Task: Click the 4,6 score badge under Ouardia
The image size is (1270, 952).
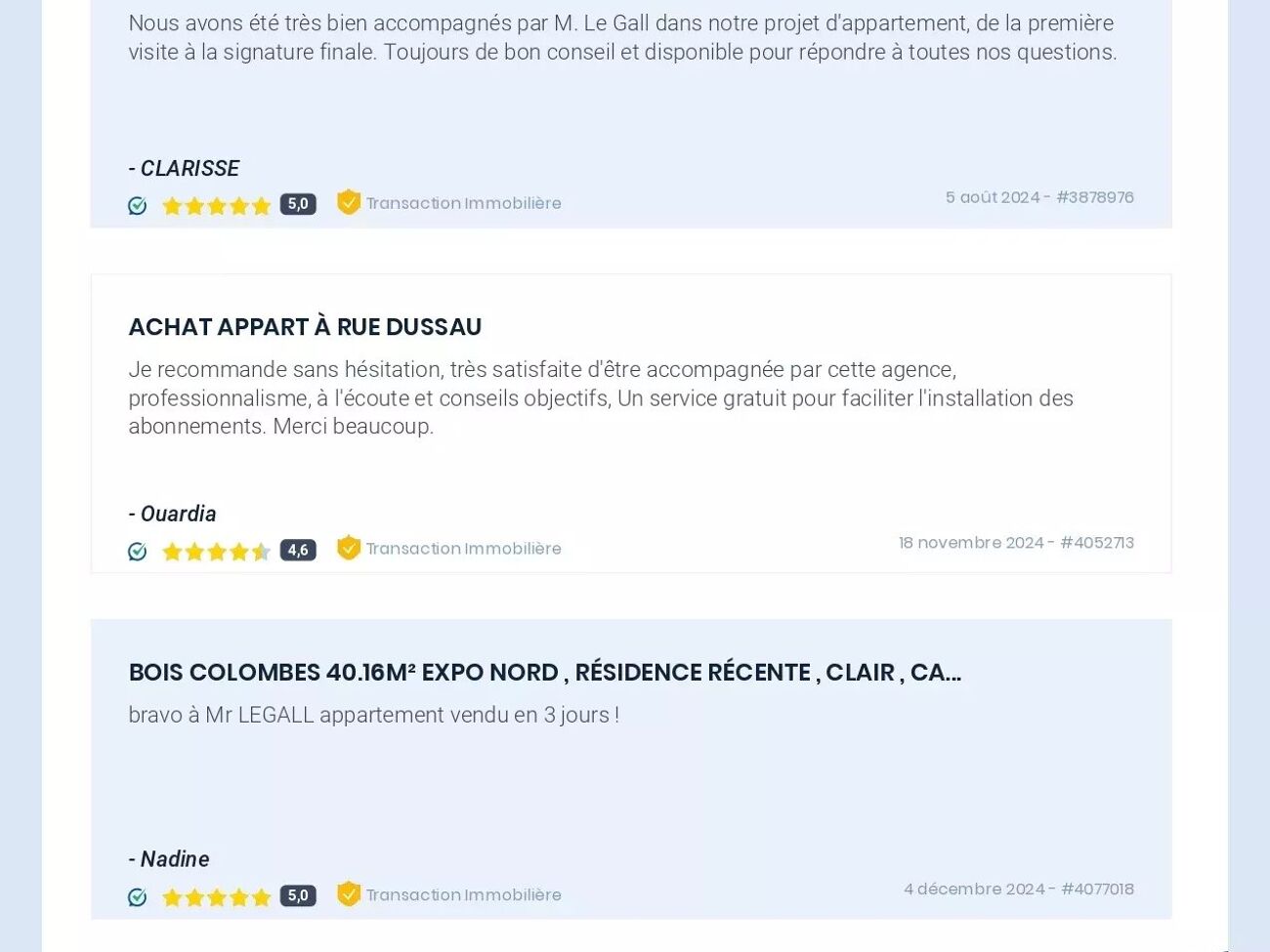Action: 298,551
